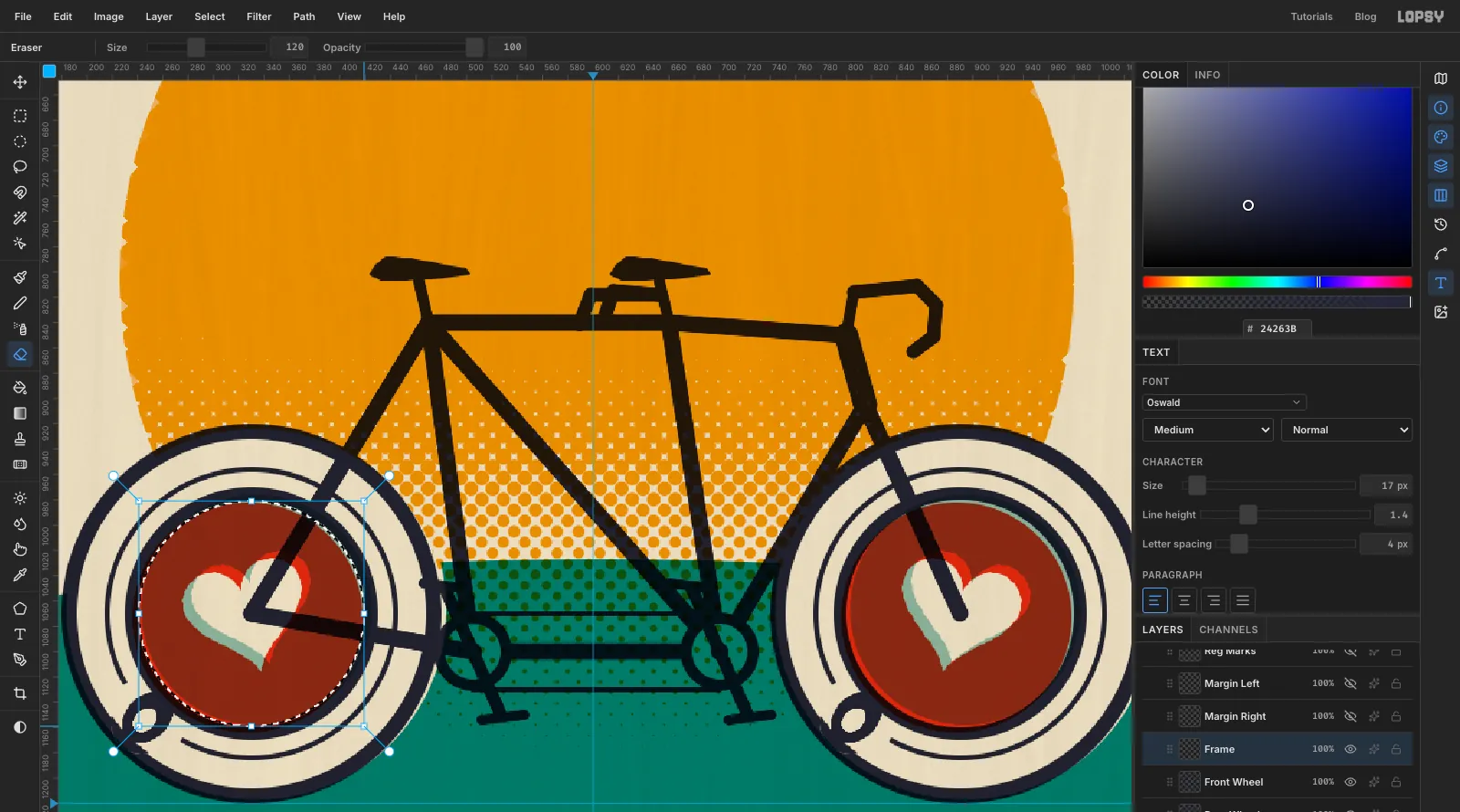Choose the Paint Bucket fill tool
Screen dimensions: 1460x812
click(20, 388)
